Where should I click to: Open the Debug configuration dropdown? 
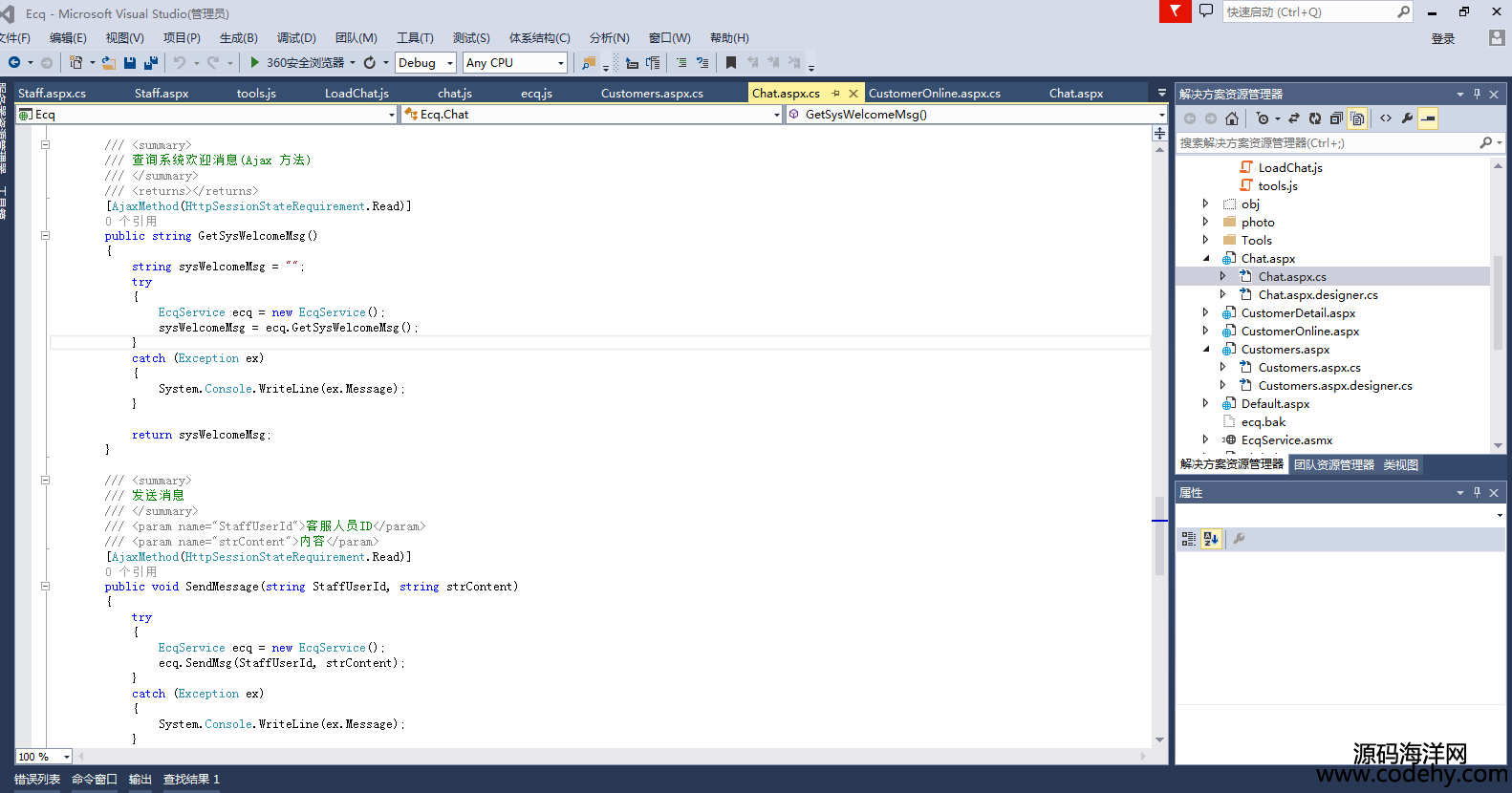pyautogui.click(x=426, y=63)
